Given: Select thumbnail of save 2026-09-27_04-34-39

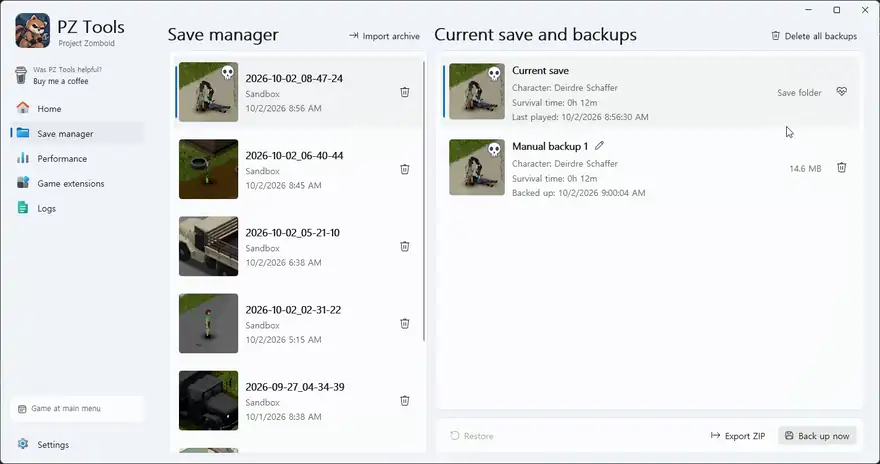Looking at the screenshot, I should pyautogui.click(x=208, y=401).
